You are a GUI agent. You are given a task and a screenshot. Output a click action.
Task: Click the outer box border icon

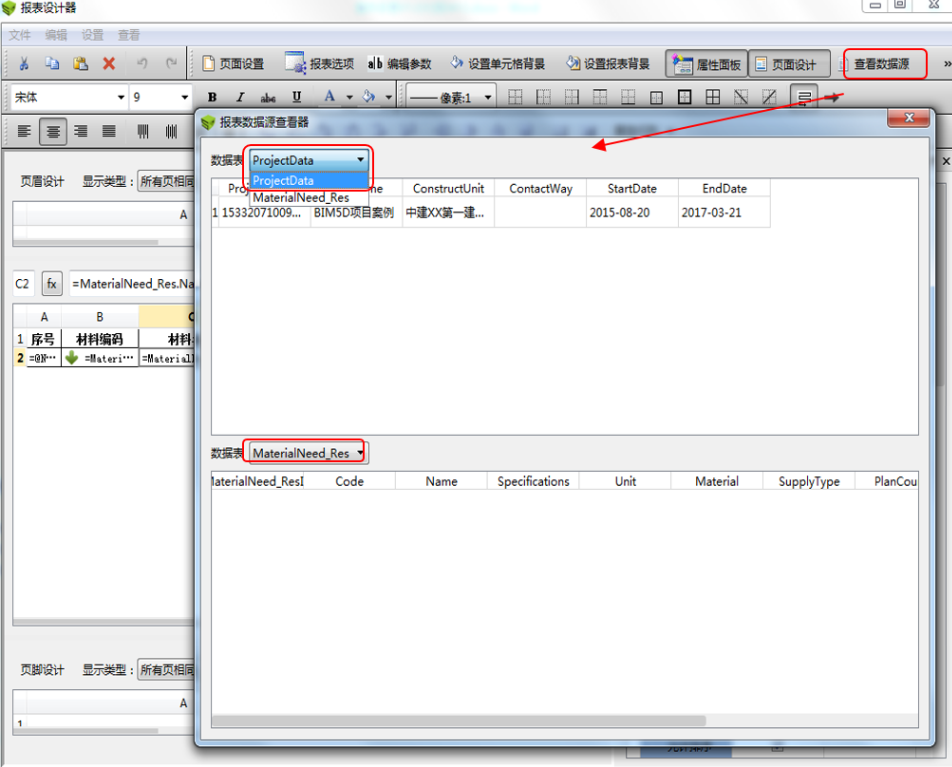[x=684, y=97]
